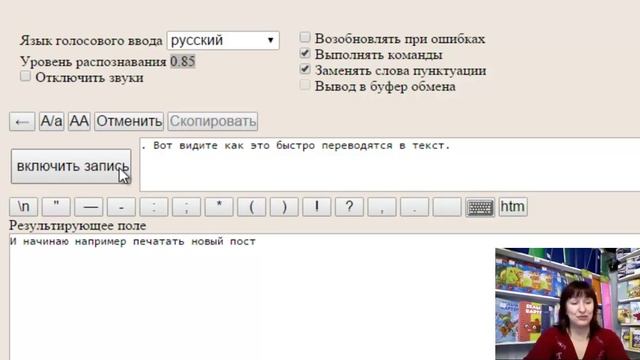Uncheck 'Выполнять команды' option
The width and height of the screenshot is (640, 360).
point(304,53)
